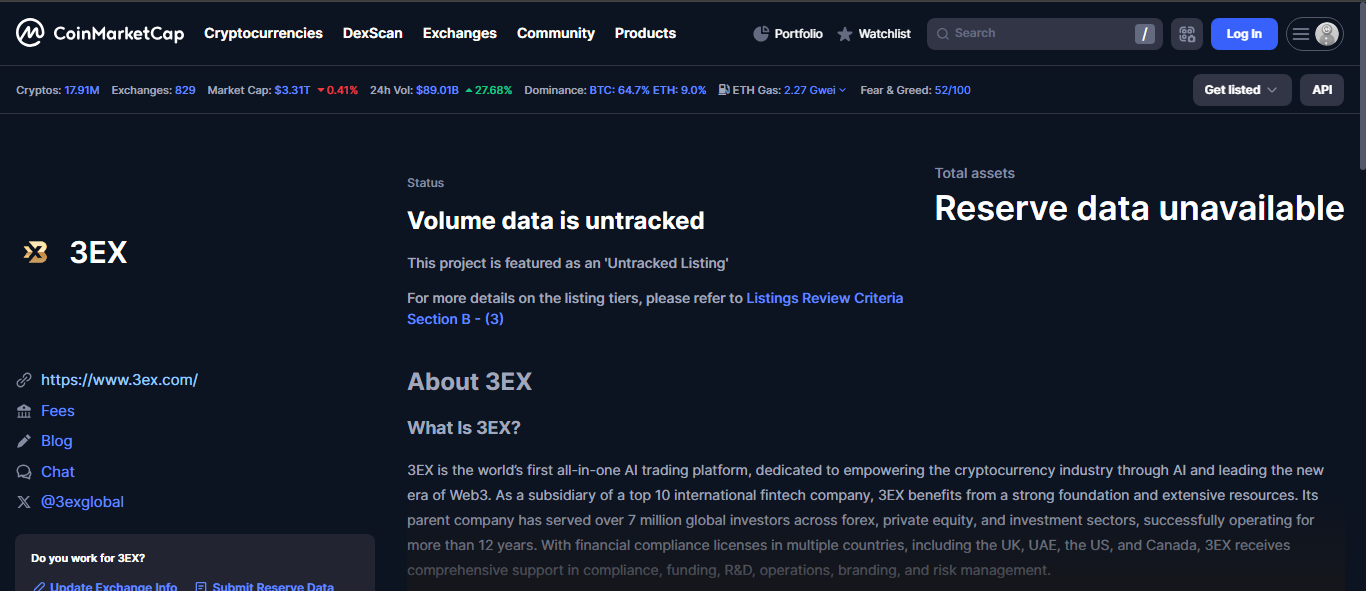Click the CoinMarketCap logo
Viewport: 1366px width, 591px height.
click(x=100, y=33)
